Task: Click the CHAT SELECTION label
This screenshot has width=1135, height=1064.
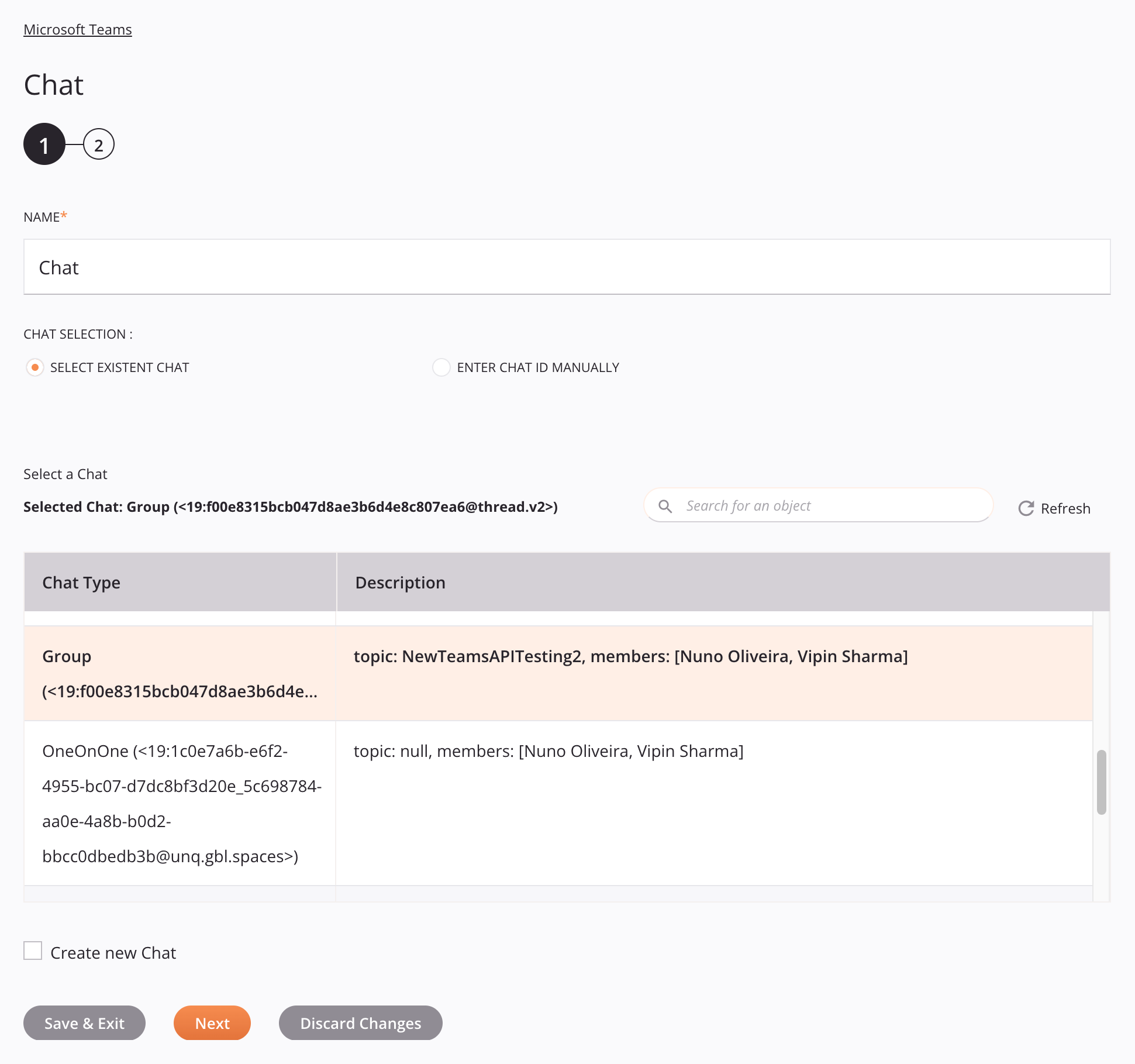Action: click(x=78, y=334)
